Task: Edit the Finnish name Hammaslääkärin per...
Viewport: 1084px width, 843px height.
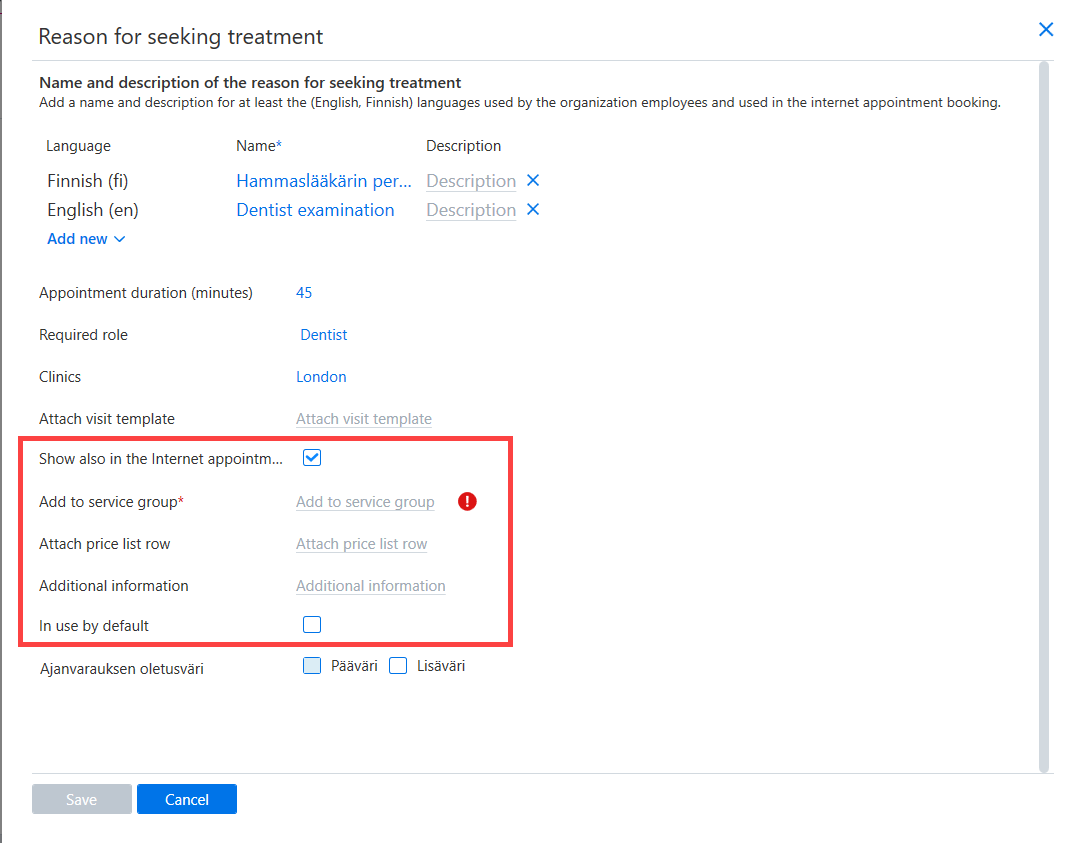Action: point(324,181)
